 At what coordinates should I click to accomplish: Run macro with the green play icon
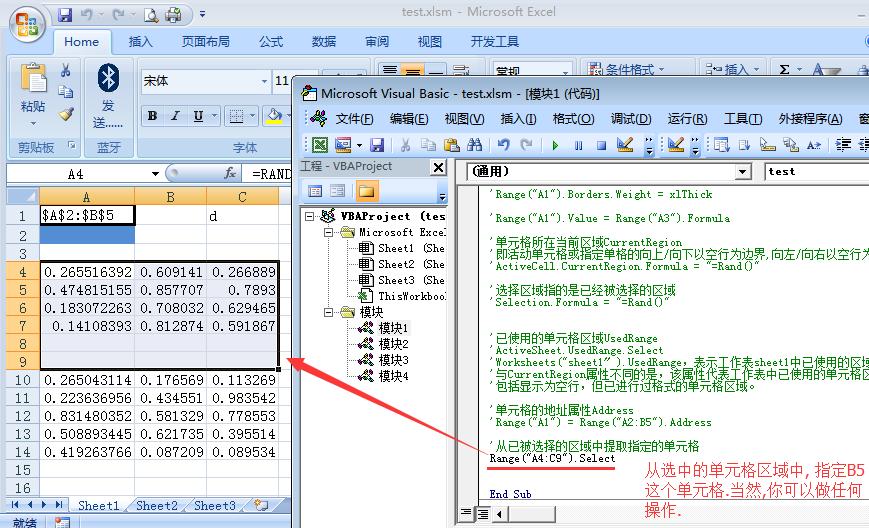pyautogui.click(x=555, y=145)
